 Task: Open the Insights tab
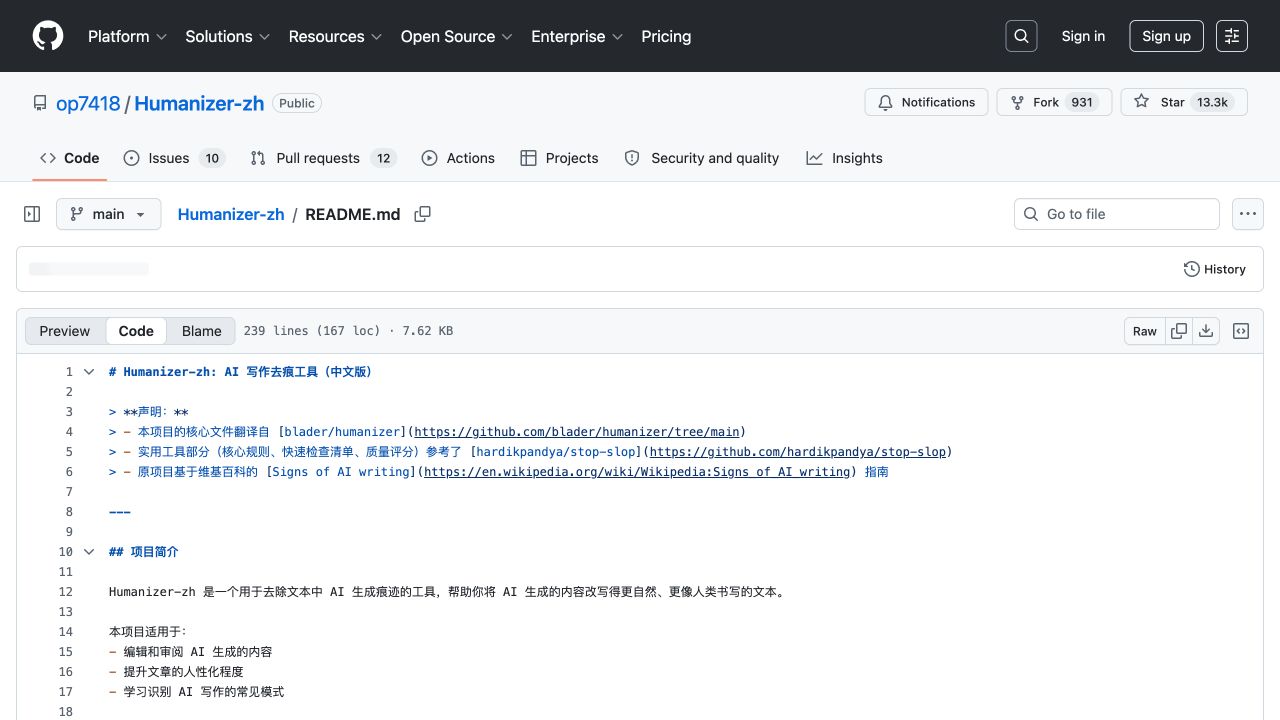[x=844, y=158]
